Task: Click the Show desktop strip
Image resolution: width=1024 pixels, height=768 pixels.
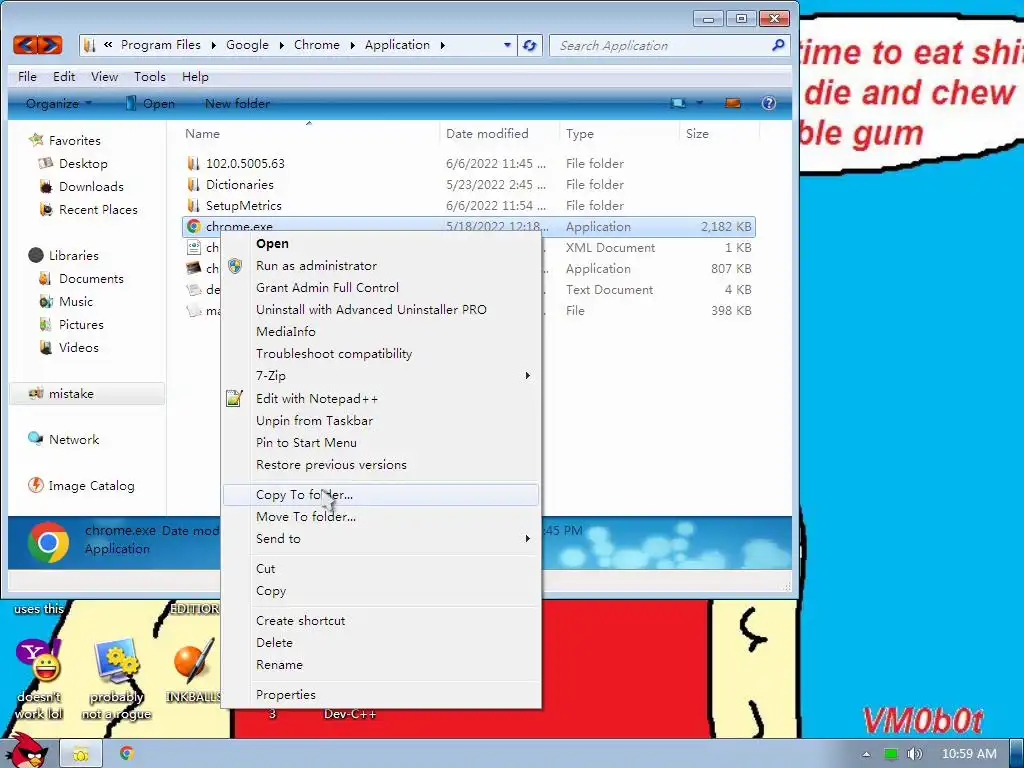Action: (1017, 754)
